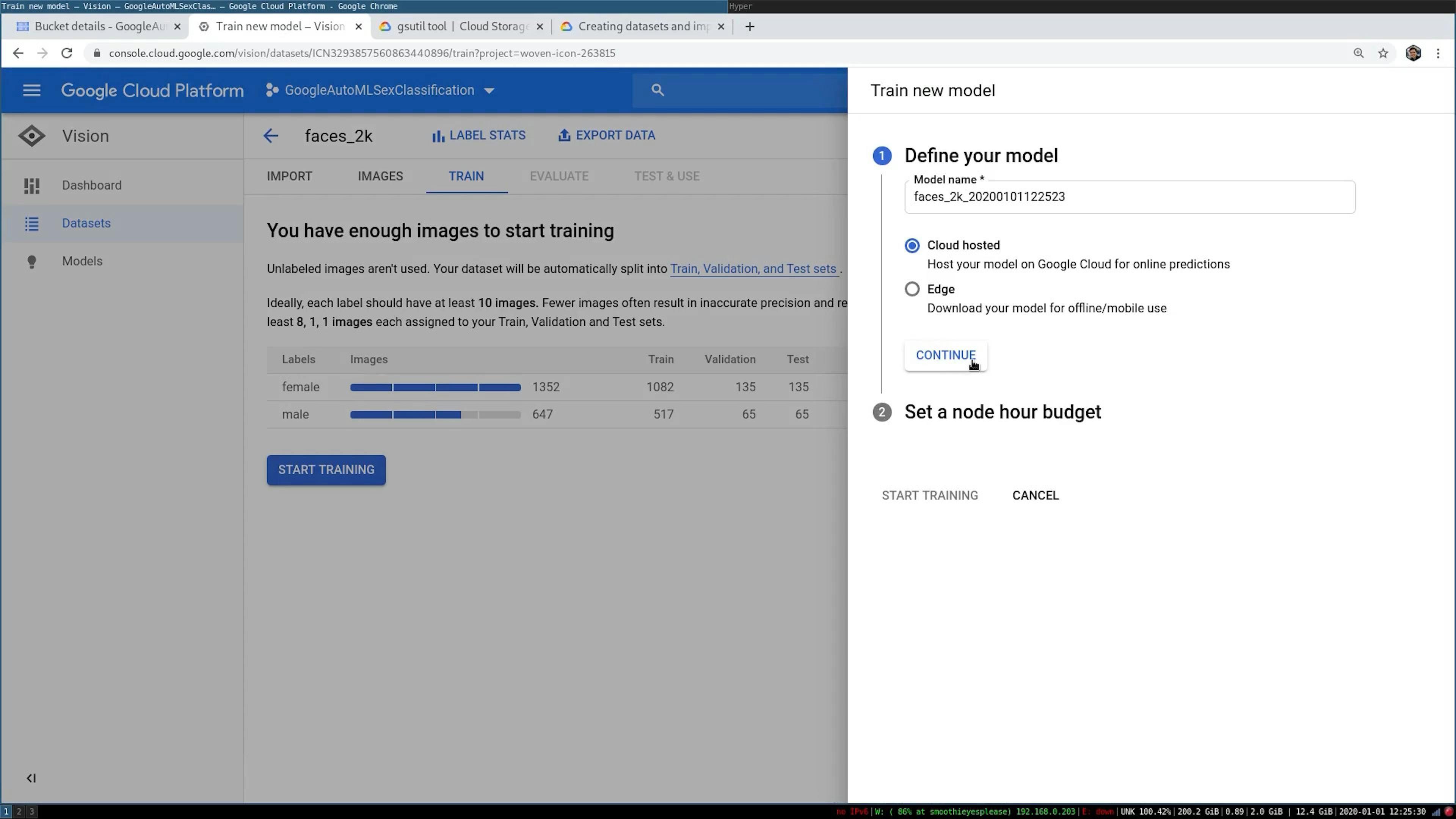The height and width of the screenshot is (819, 1456).
Task: Close the Creating datasets tab
Action: [721, 27]
